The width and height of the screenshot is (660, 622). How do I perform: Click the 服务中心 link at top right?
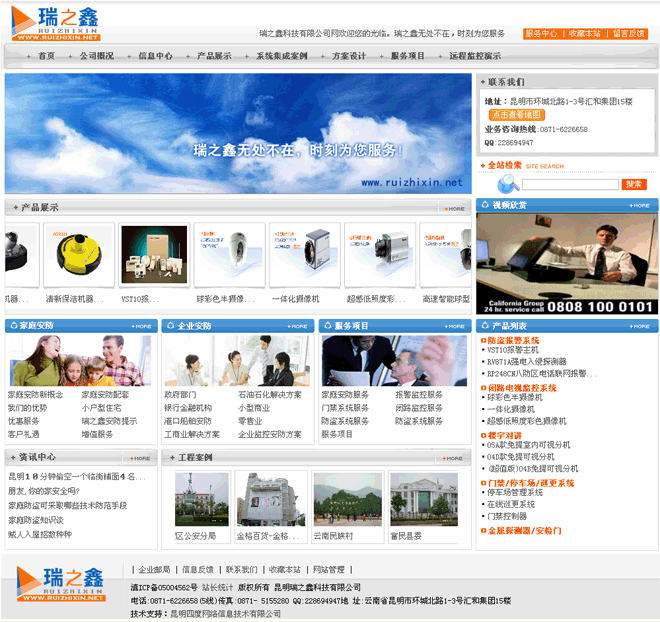click(x=541, y=34)
